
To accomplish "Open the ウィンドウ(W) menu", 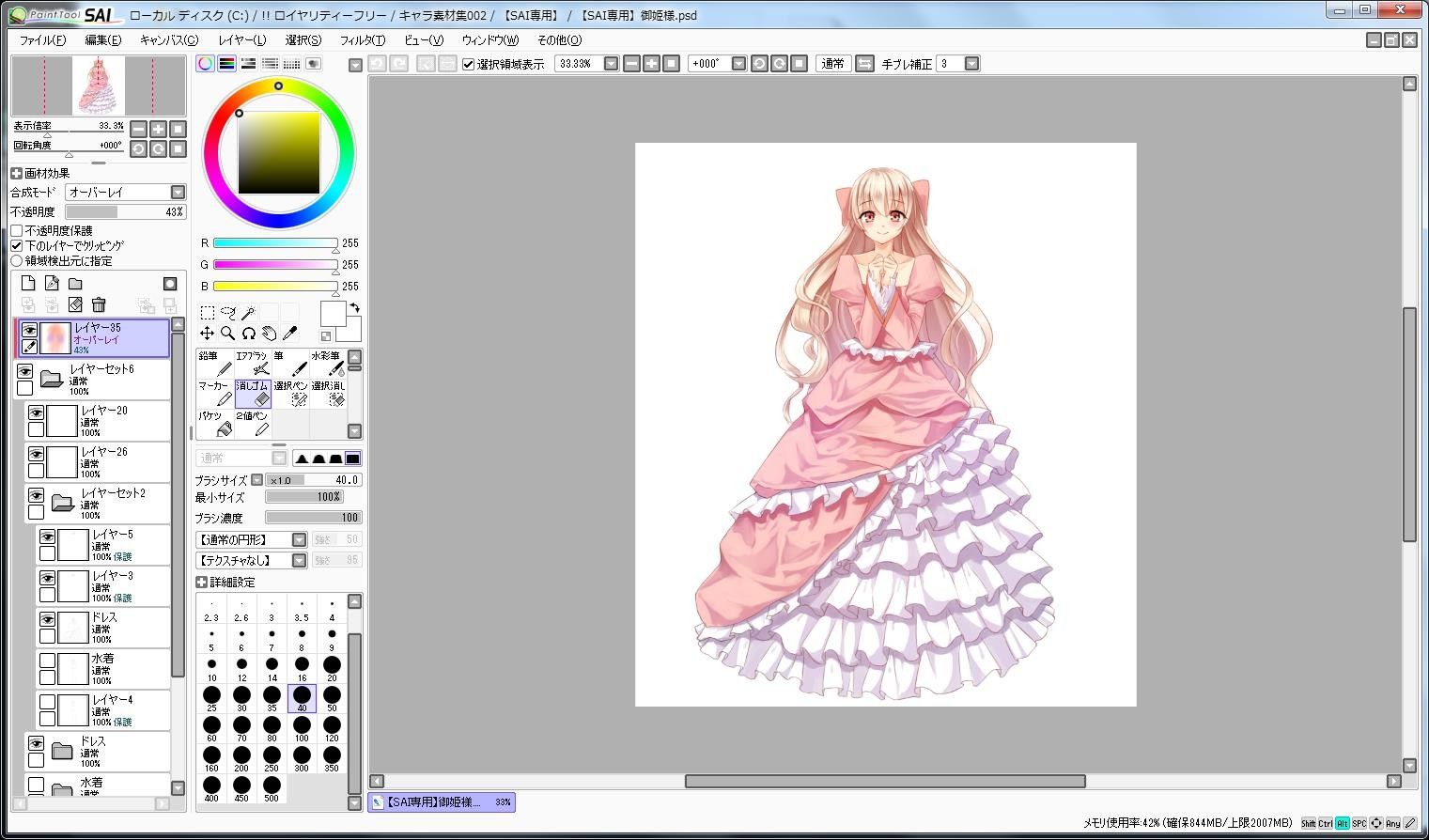I will (490, 40).
